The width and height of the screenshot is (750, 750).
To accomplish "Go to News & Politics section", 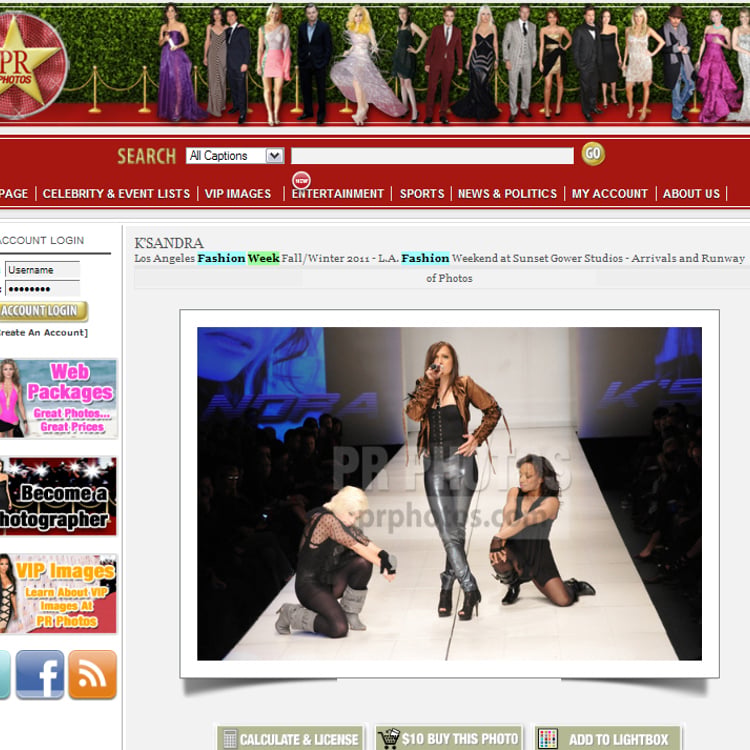I will pyautogui.click(x=507, y=194).
